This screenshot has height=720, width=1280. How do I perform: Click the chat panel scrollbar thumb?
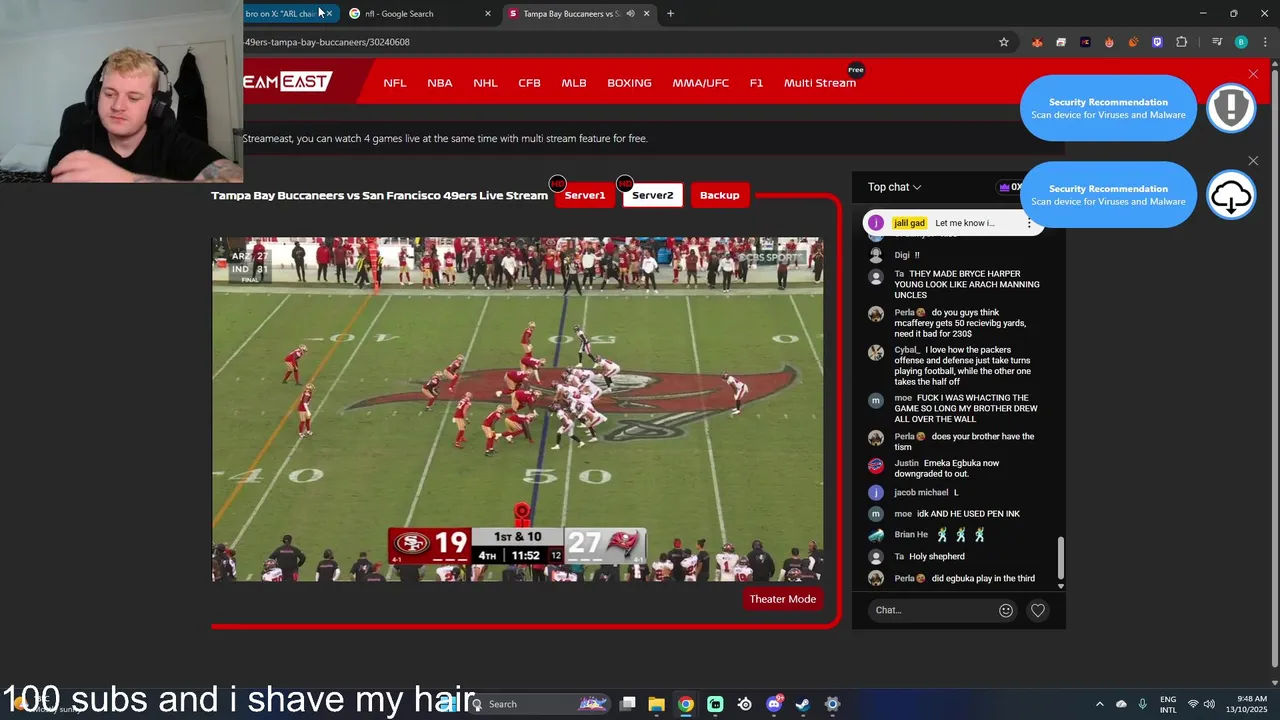[1061, 557]
